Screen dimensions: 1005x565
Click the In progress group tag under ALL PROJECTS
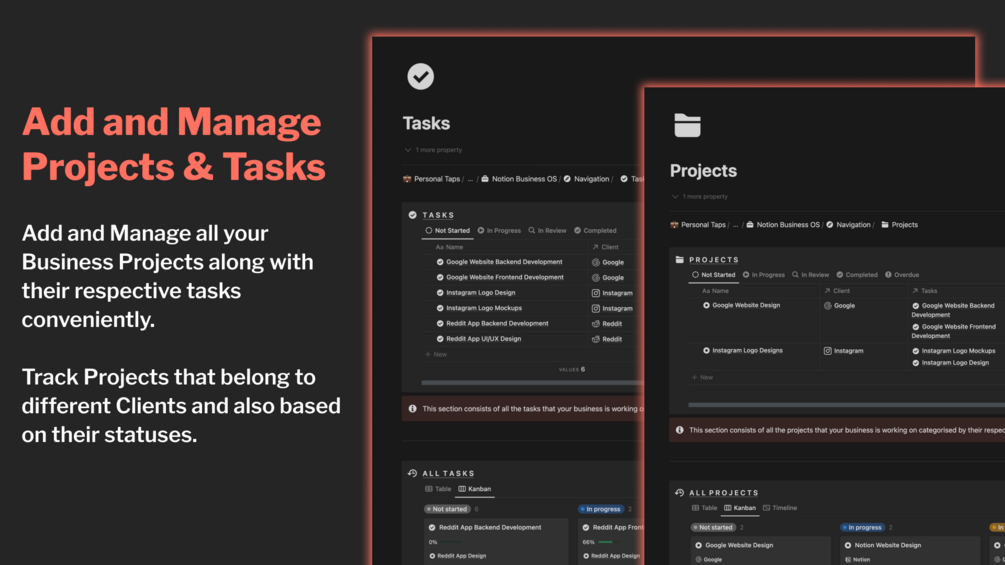[x=862, y=528]
